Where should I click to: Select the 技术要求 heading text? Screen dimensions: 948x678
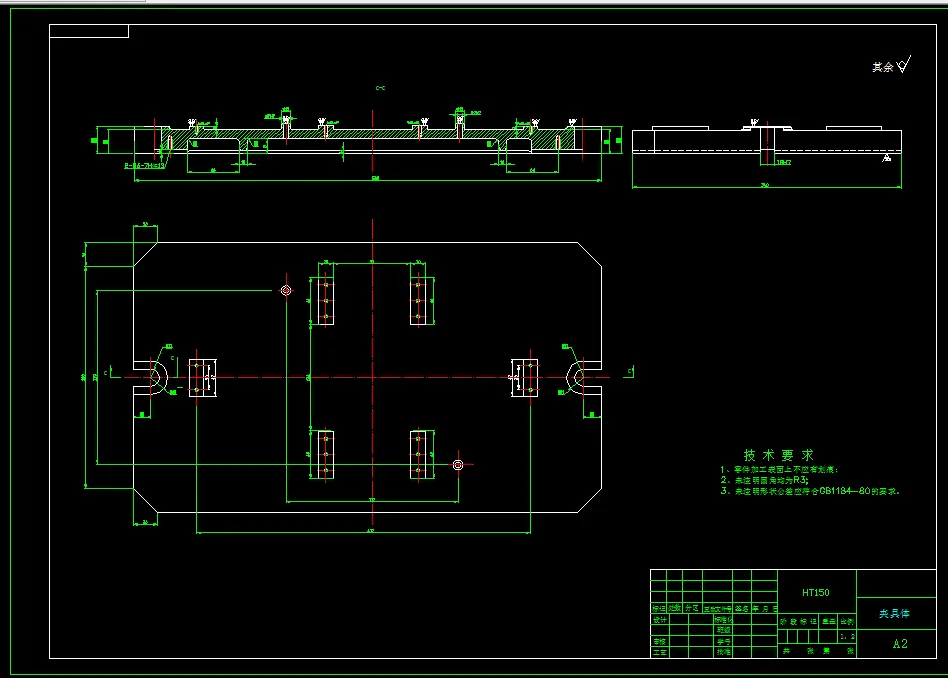click(x=779, y=455)
